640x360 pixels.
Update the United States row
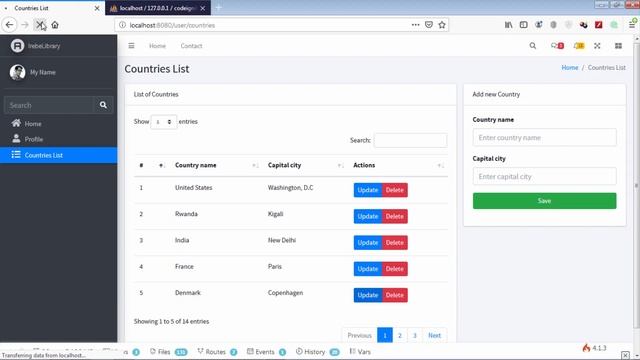tap(368, 190)
